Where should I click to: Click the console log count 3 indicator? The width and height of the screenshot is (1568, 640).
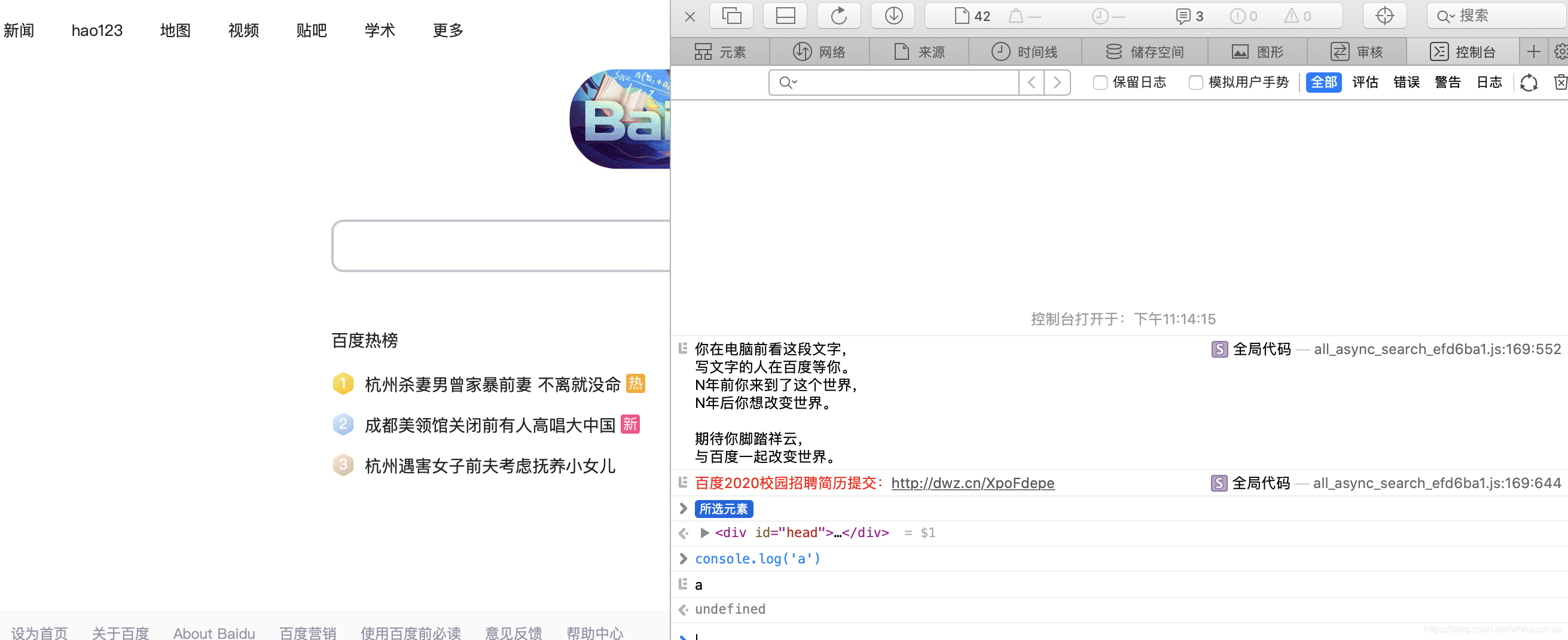(x=1189, y=16)
